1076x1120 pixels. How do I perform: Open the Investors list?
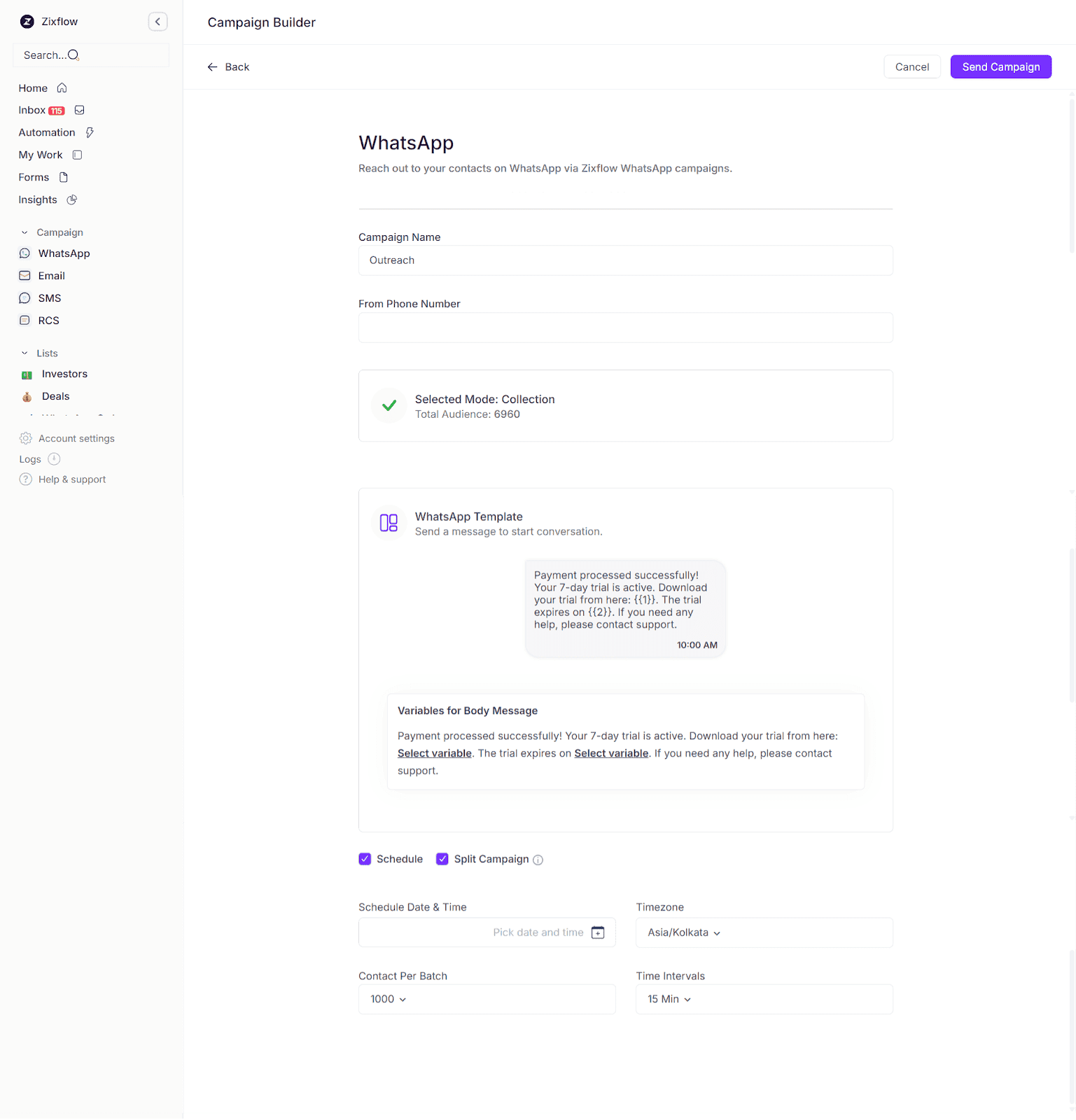click(x=64, y=374)
